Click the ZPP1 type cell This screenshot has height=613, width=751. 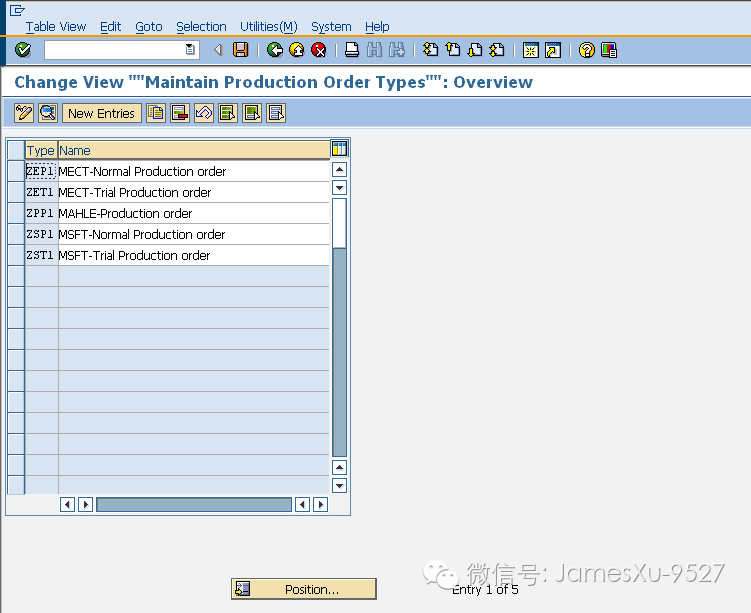click(41, 213)
